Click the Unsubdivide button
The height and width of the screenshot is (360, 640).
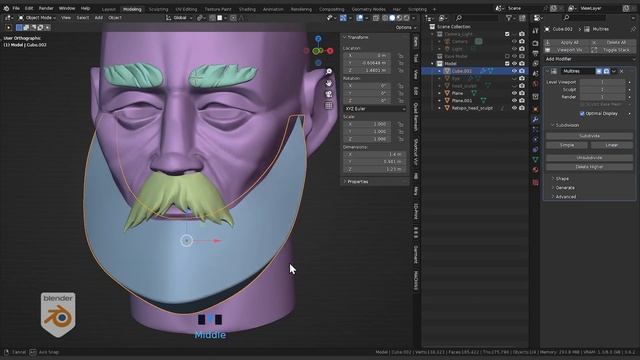click(x=589, y=158)
